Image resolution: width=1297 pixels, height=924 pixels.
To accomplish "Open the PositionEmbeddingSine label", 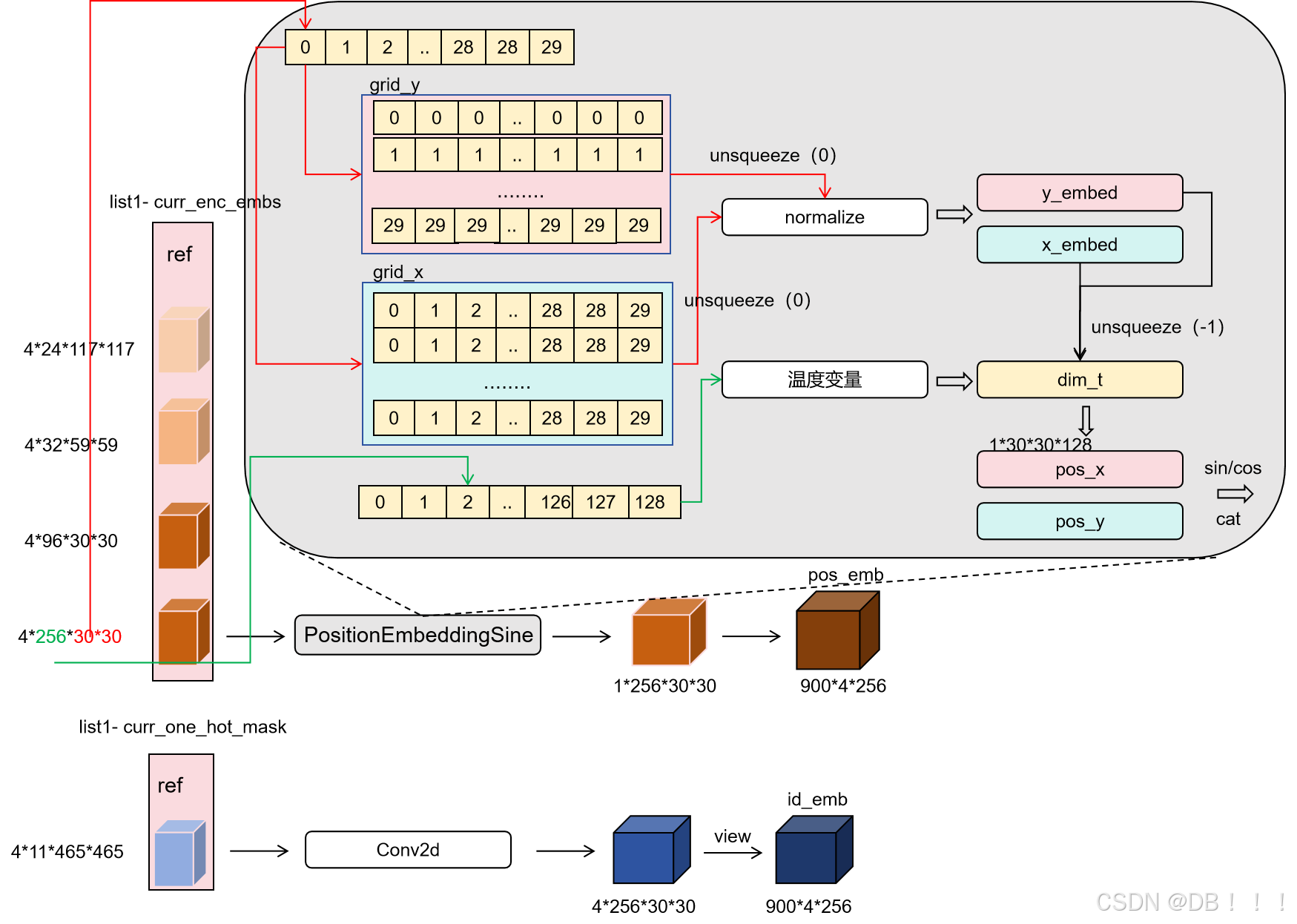I will pyautogui.click(x=417, y=635).
